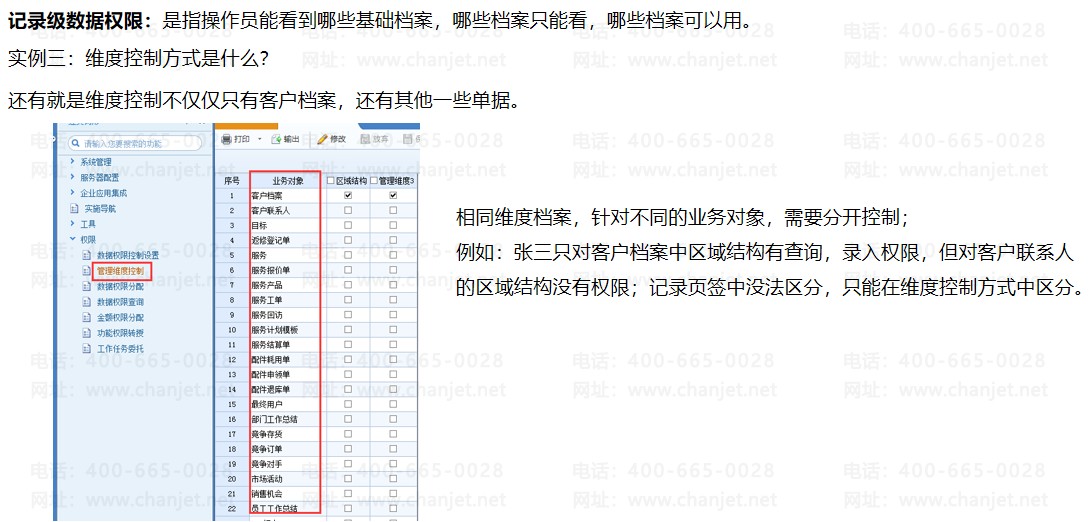Expand the 服务器配置 tree node
Viewport: 1089px width, 522px height.
point(73,177)
